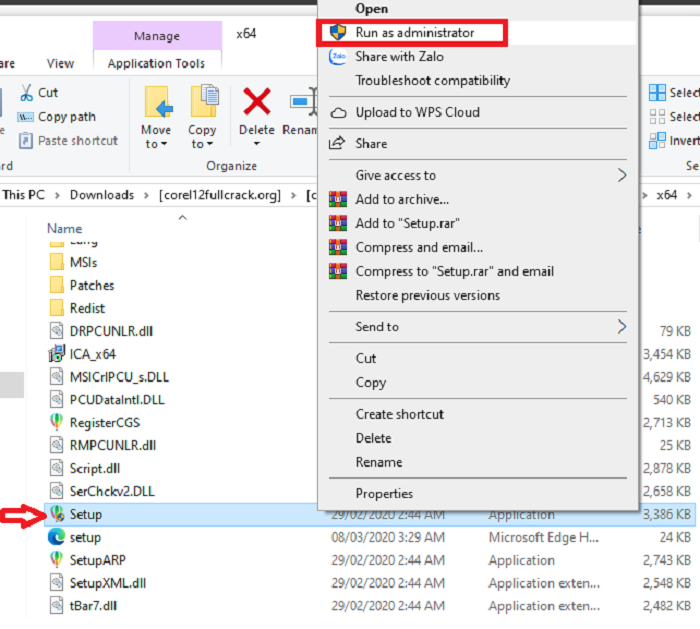Image resolution: width=700 pixels, height=629 pixels.
Task: Expand breadcrumb chevron after x64
Action: tap(690, 196)
